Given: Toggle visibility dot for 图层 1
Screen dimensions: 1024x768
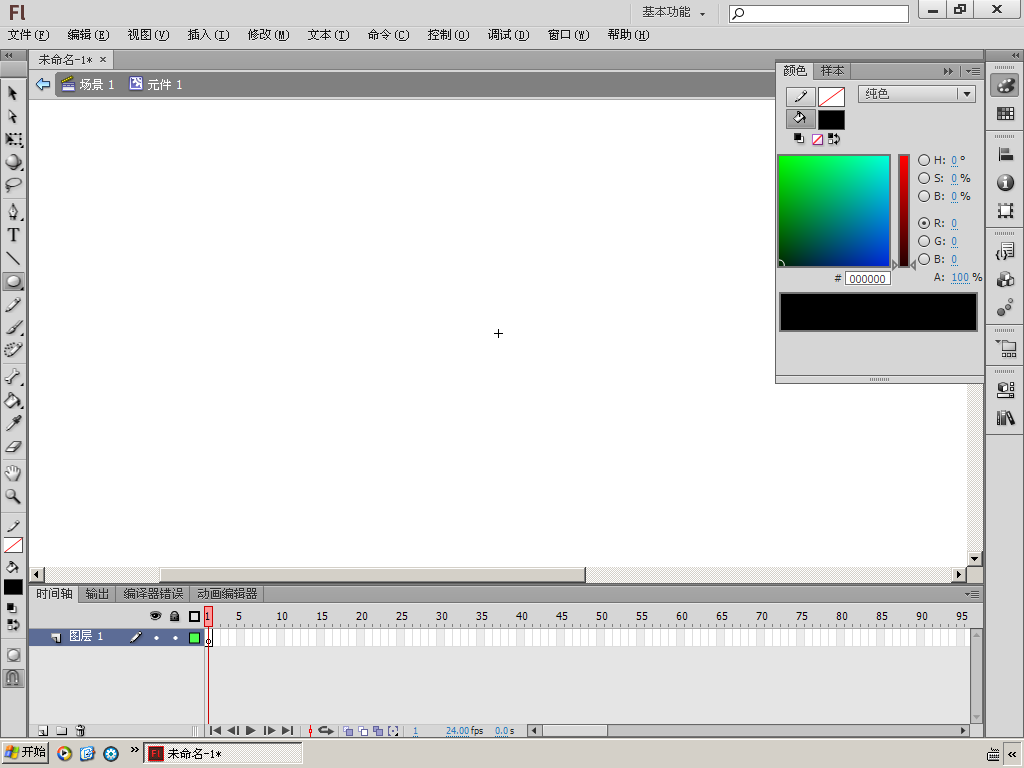Looking at the screenshot, I should 156,637.
